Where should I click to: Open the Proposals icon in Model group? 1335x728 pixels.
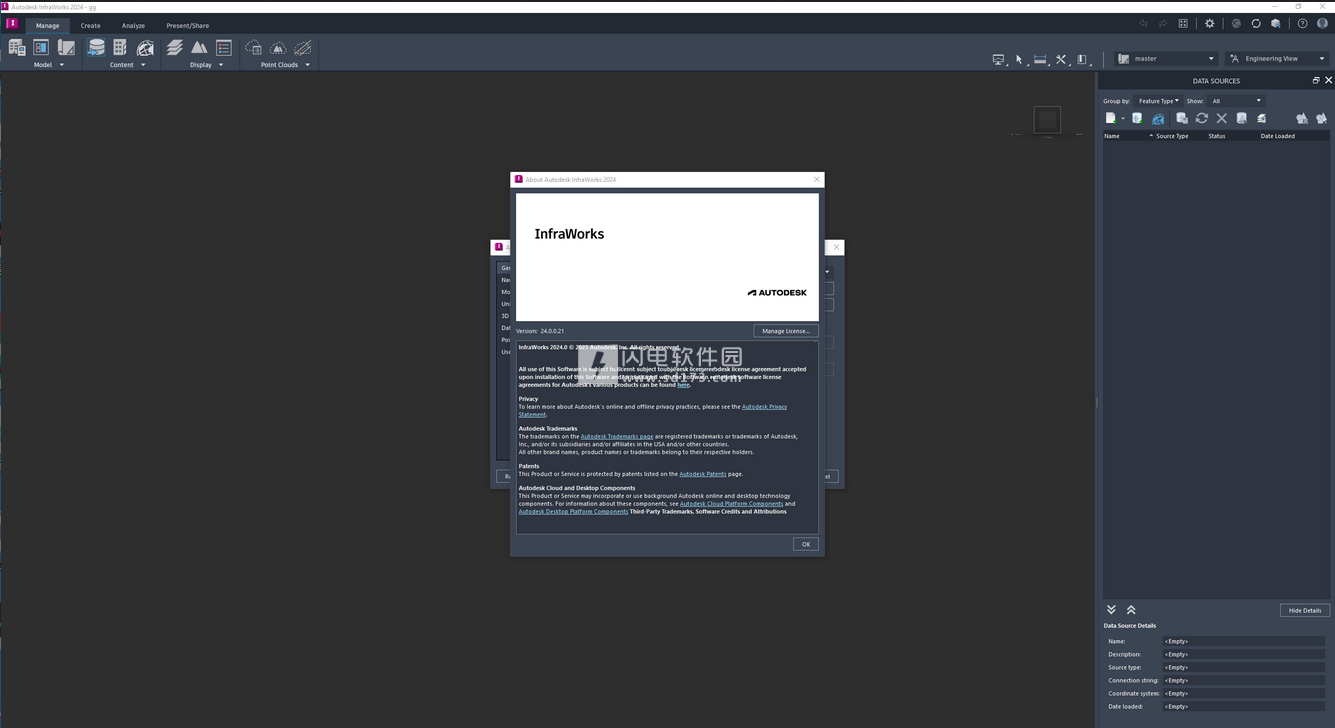click(x=66, y=47)
